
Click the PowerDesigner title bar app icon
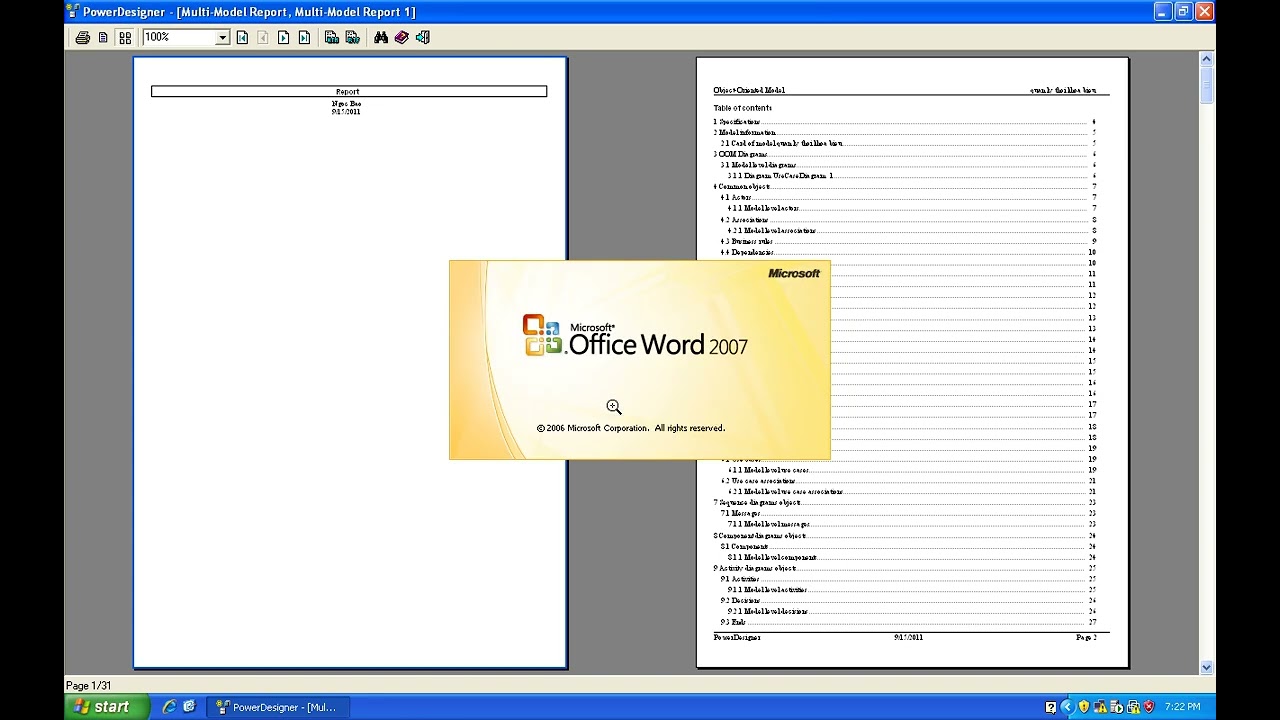point(73,11)
